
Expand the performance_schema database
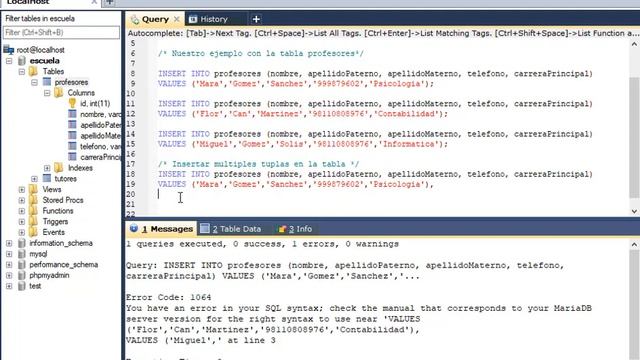point(9,265)
